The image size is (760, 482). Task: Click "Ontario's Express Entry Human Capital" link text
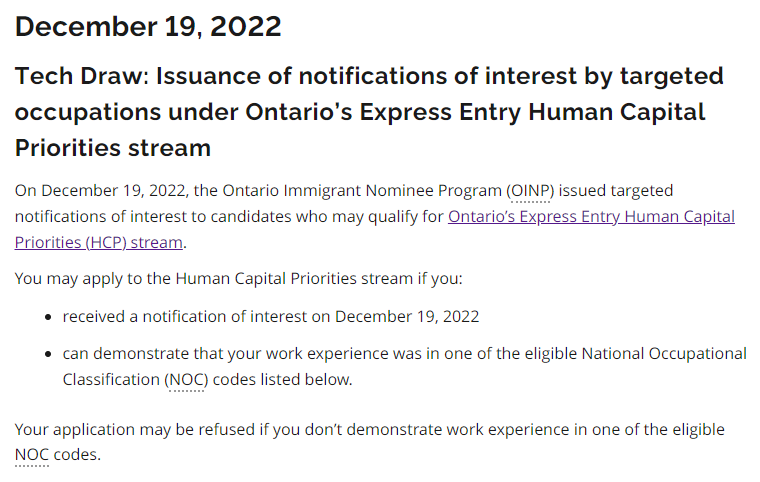coord(591,217)
